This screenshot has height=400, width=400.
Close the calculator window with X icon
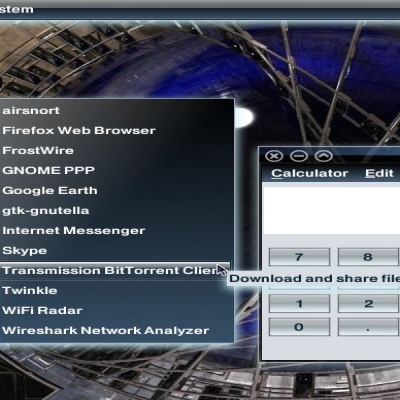coord(274,156)
